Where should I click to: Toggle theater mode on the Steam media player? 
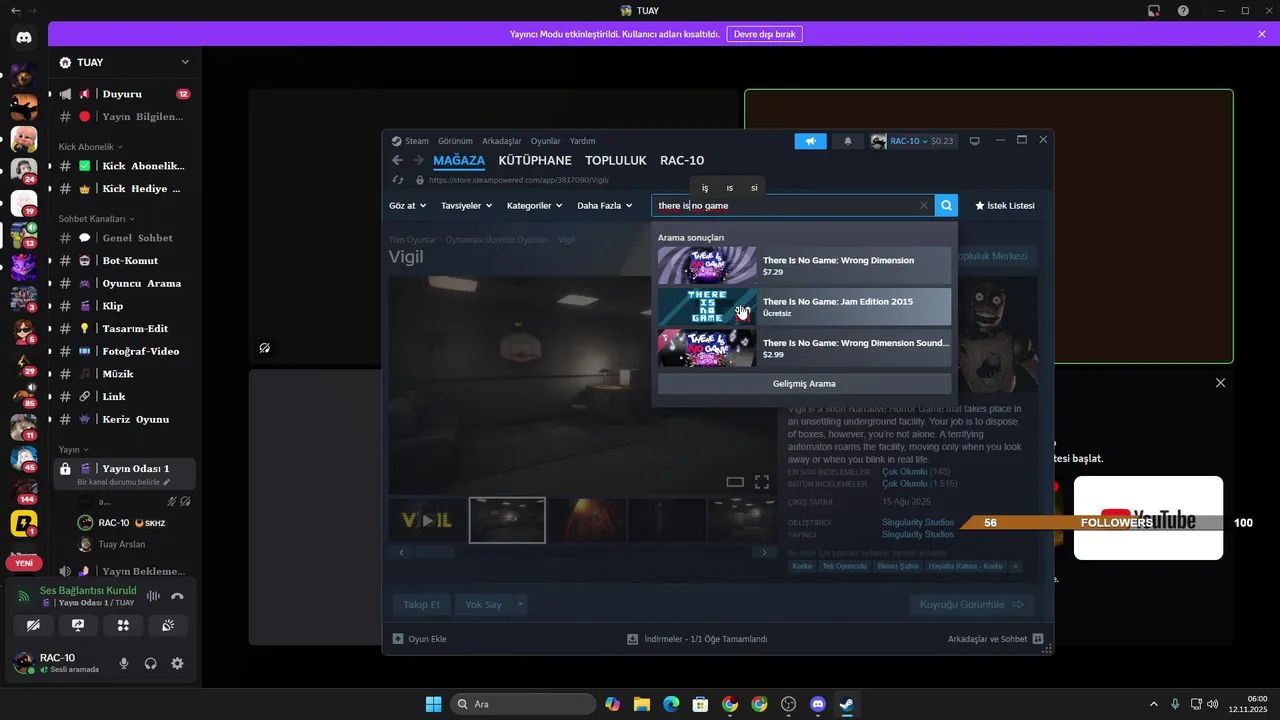pos(735,482)
